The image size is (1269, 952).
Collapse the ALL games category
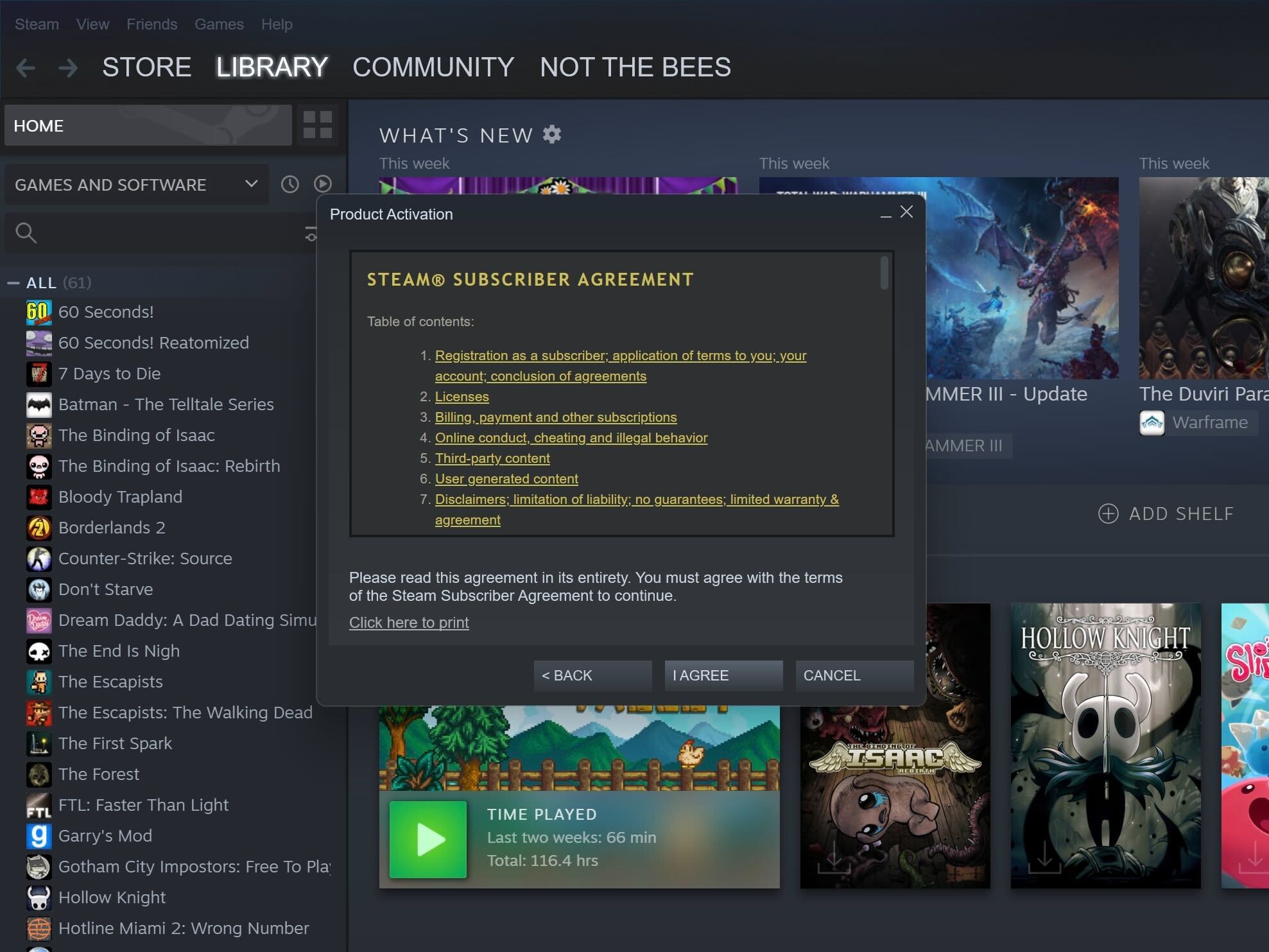click(x=13, y=283)
